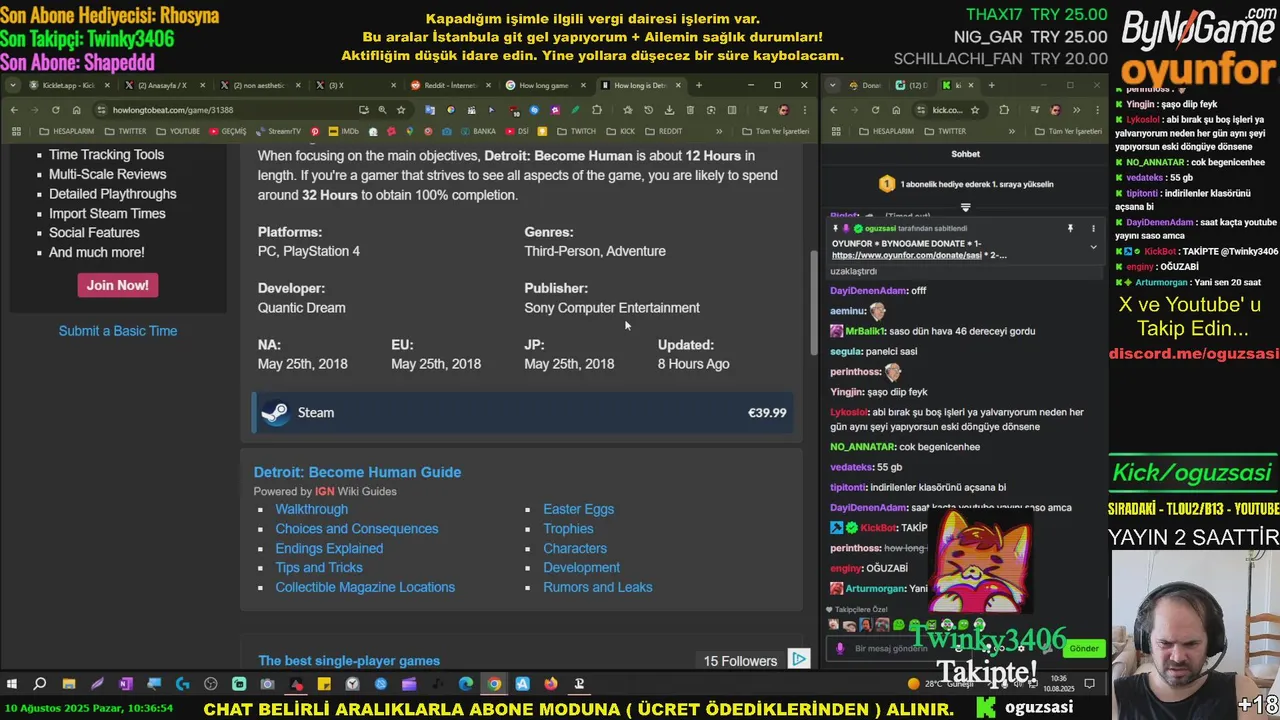1280x720 pixels.
Task: Open Choices and Consequences link
Action: [357, 528]
